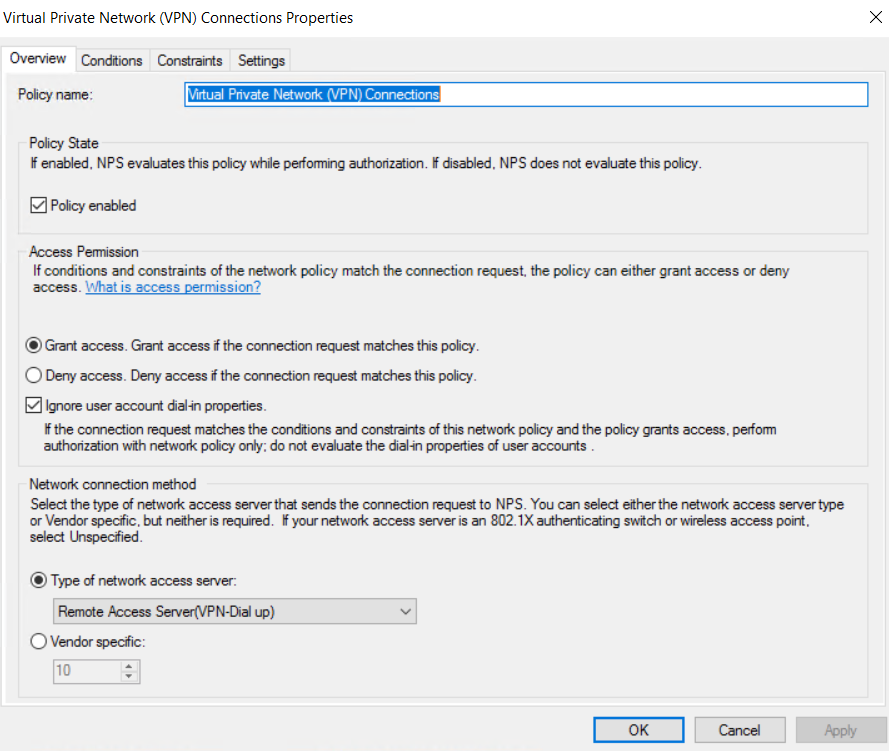The width and height of the screenshot is (889, 751).
Task: Click the Vendor specific number field
Action: [x=85, y=671]
